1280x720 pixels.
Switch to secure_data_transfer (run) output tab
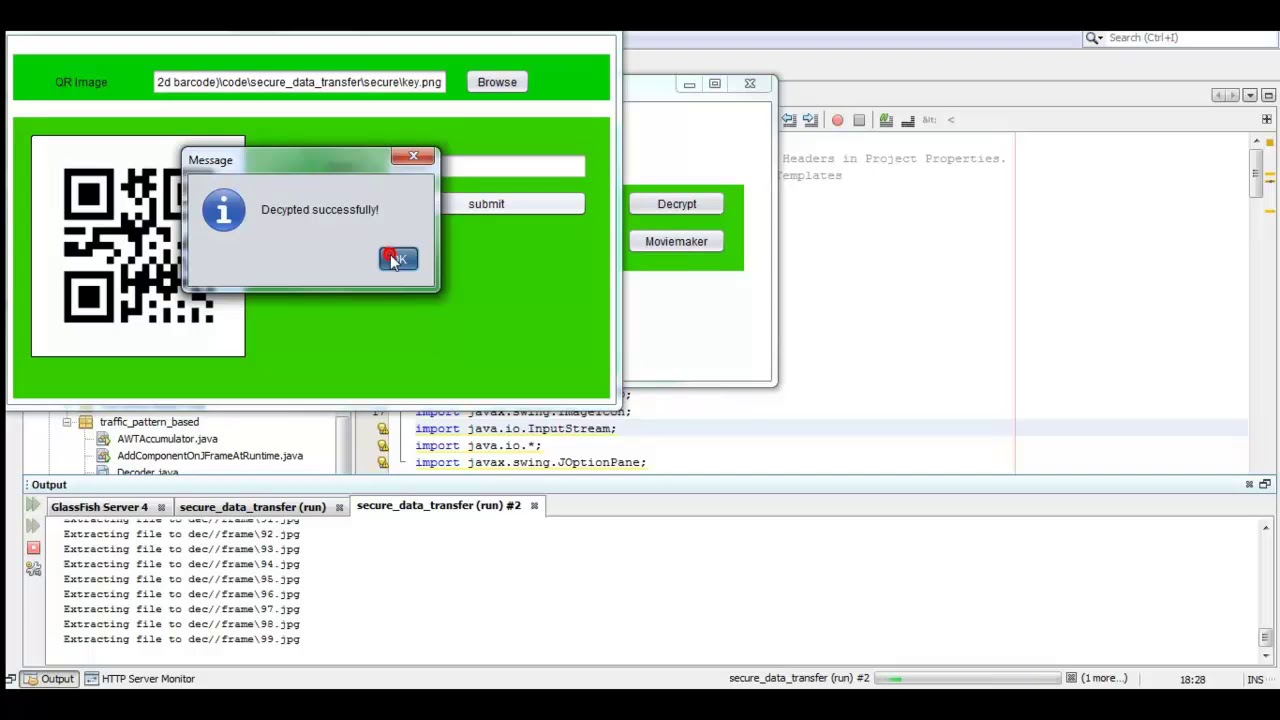coord(252,507)
